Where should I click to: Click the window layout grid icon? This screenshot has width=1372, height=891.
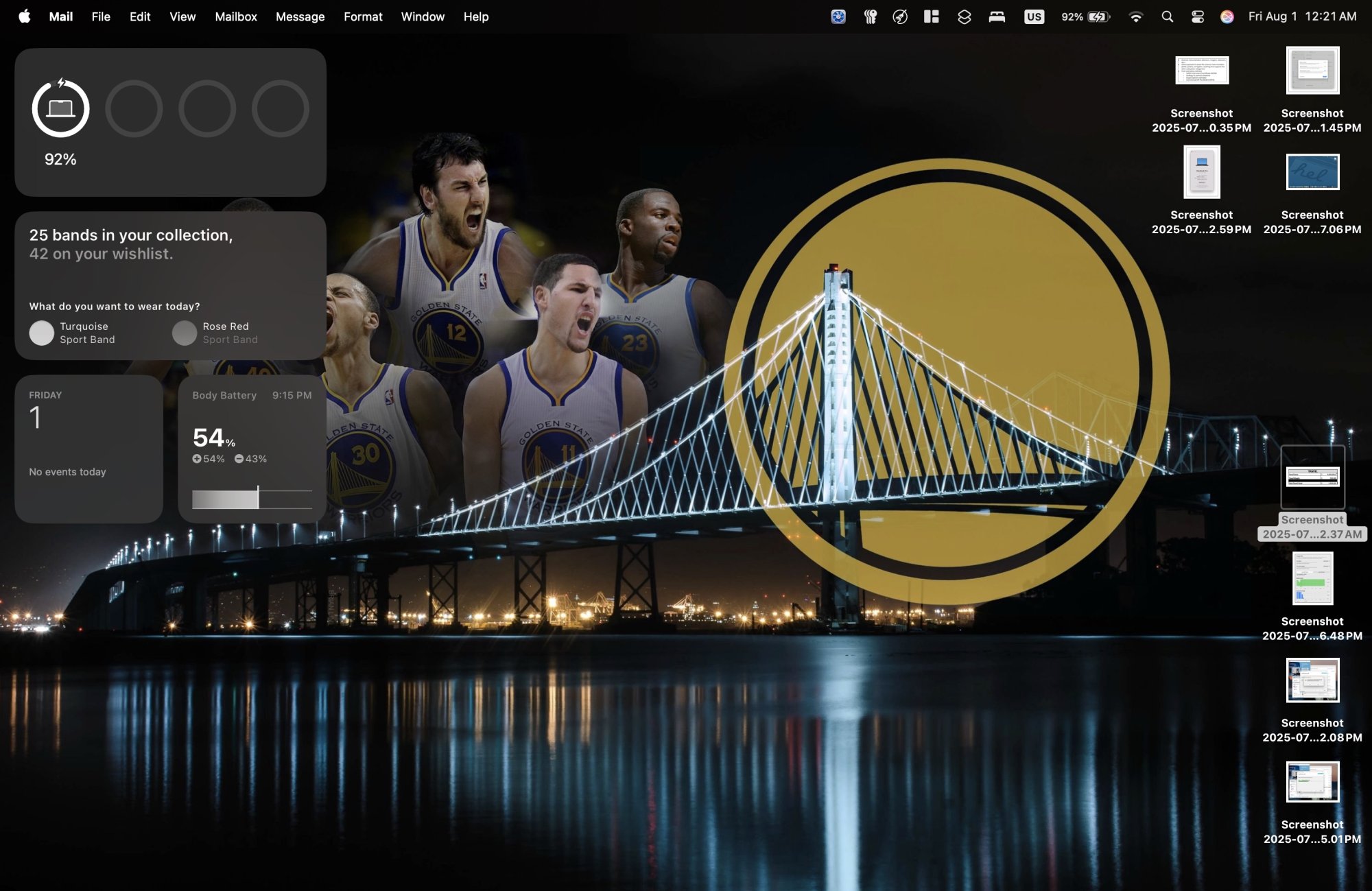pos(931,16)
